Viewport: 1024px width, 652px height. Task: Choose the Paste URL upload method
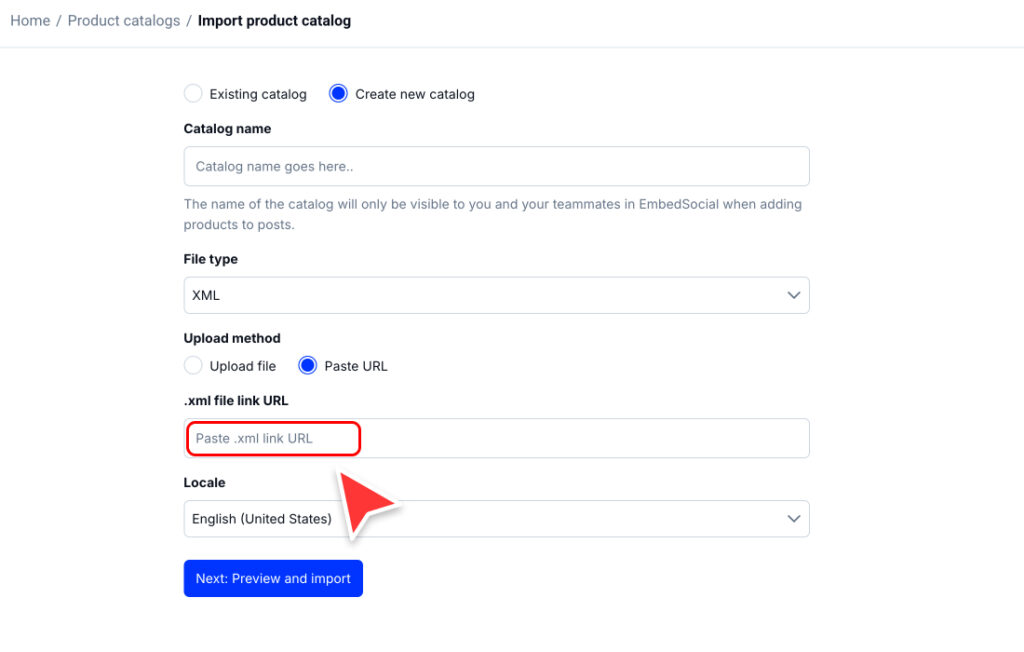click(309, 366)
